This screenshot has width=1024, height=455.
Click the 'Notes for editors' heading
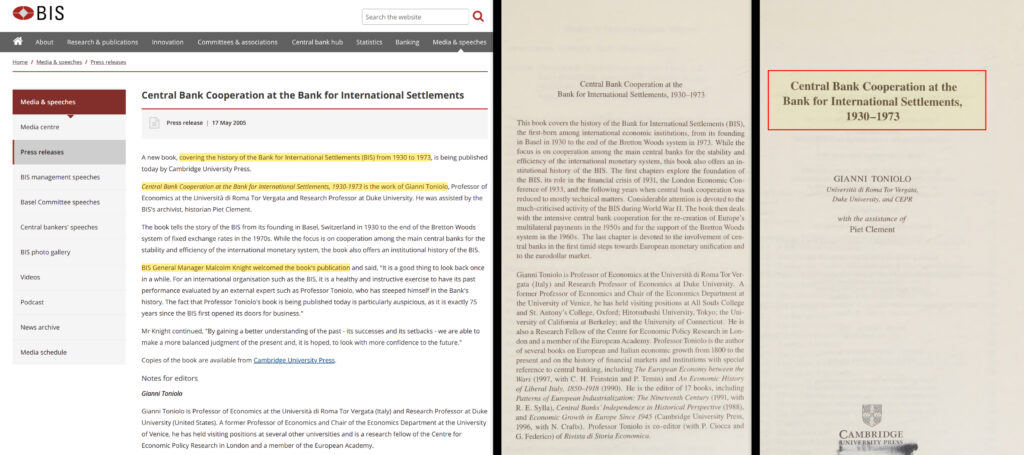170,378
